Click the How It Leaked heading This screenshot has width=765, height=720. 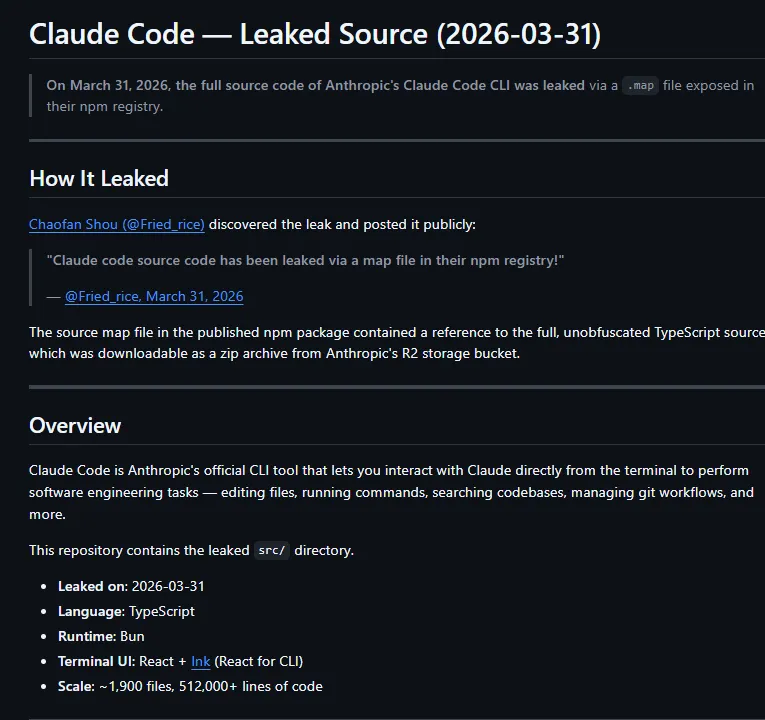point(99,179)
